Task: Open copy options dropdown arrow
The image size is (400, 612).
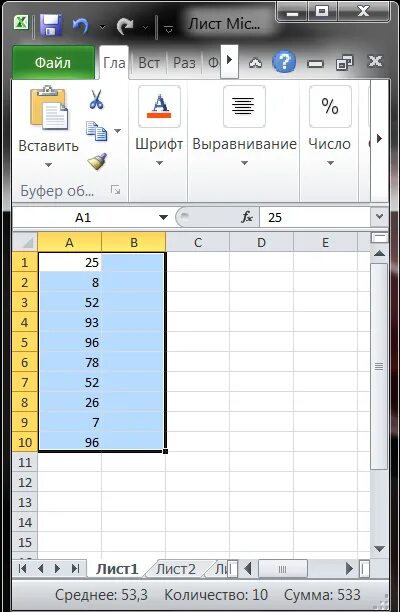Action: coord(117,131)
